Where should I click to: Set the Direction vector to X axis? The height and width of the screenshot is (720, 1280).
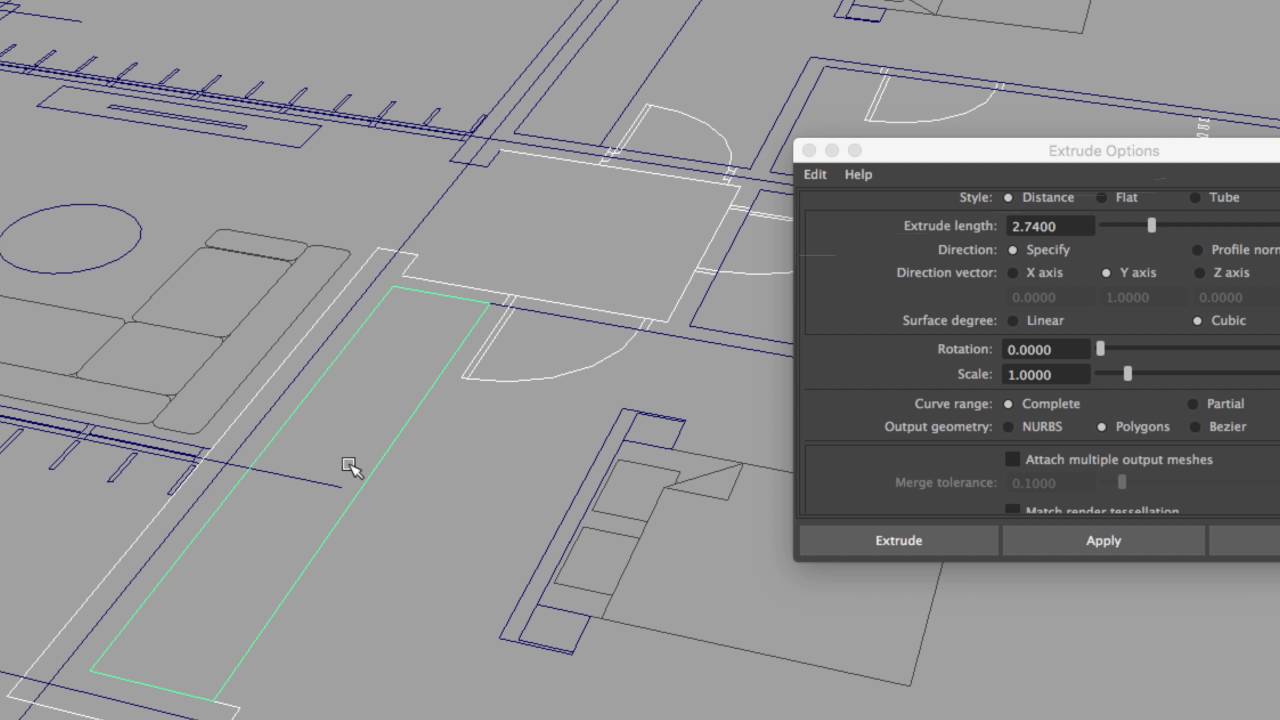(1013, 273)
